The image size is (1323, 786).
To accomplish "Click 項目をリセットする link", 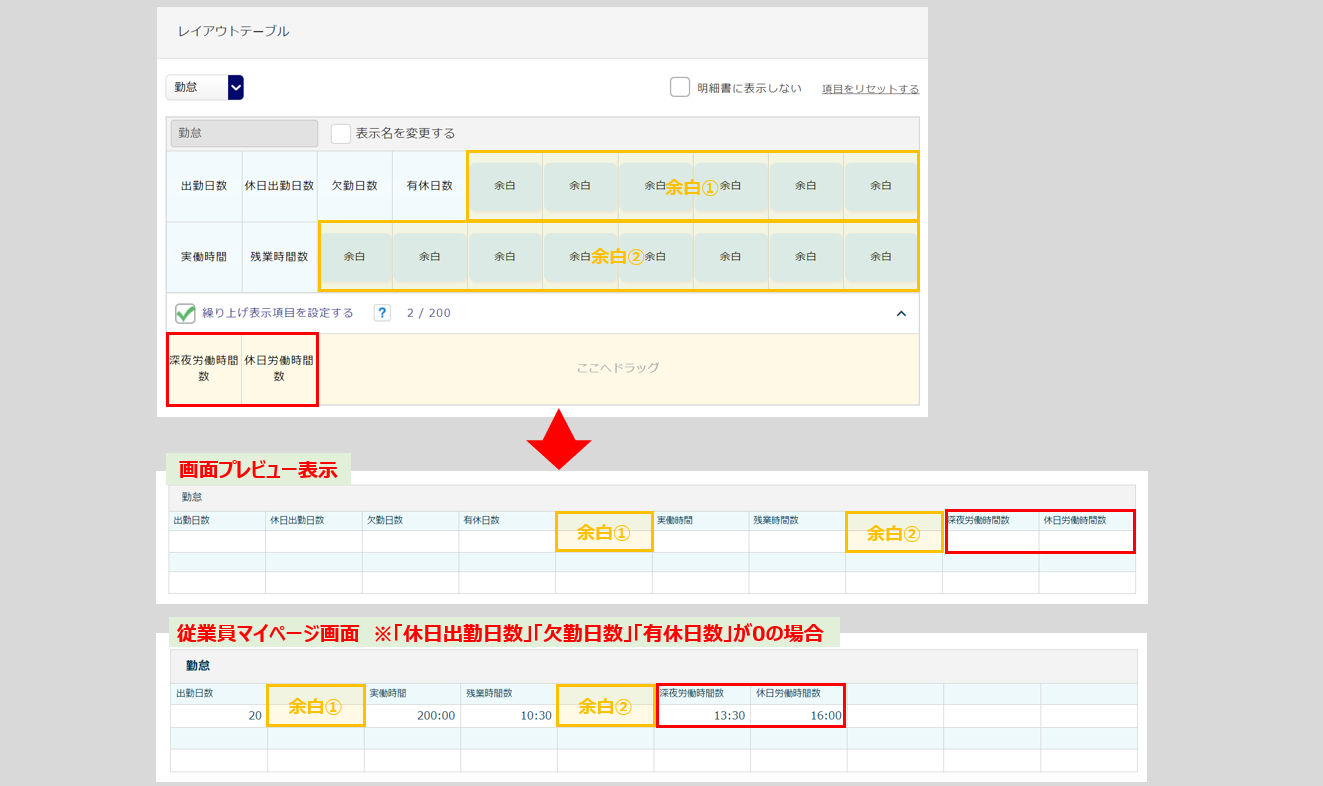I will click(870, 89).
